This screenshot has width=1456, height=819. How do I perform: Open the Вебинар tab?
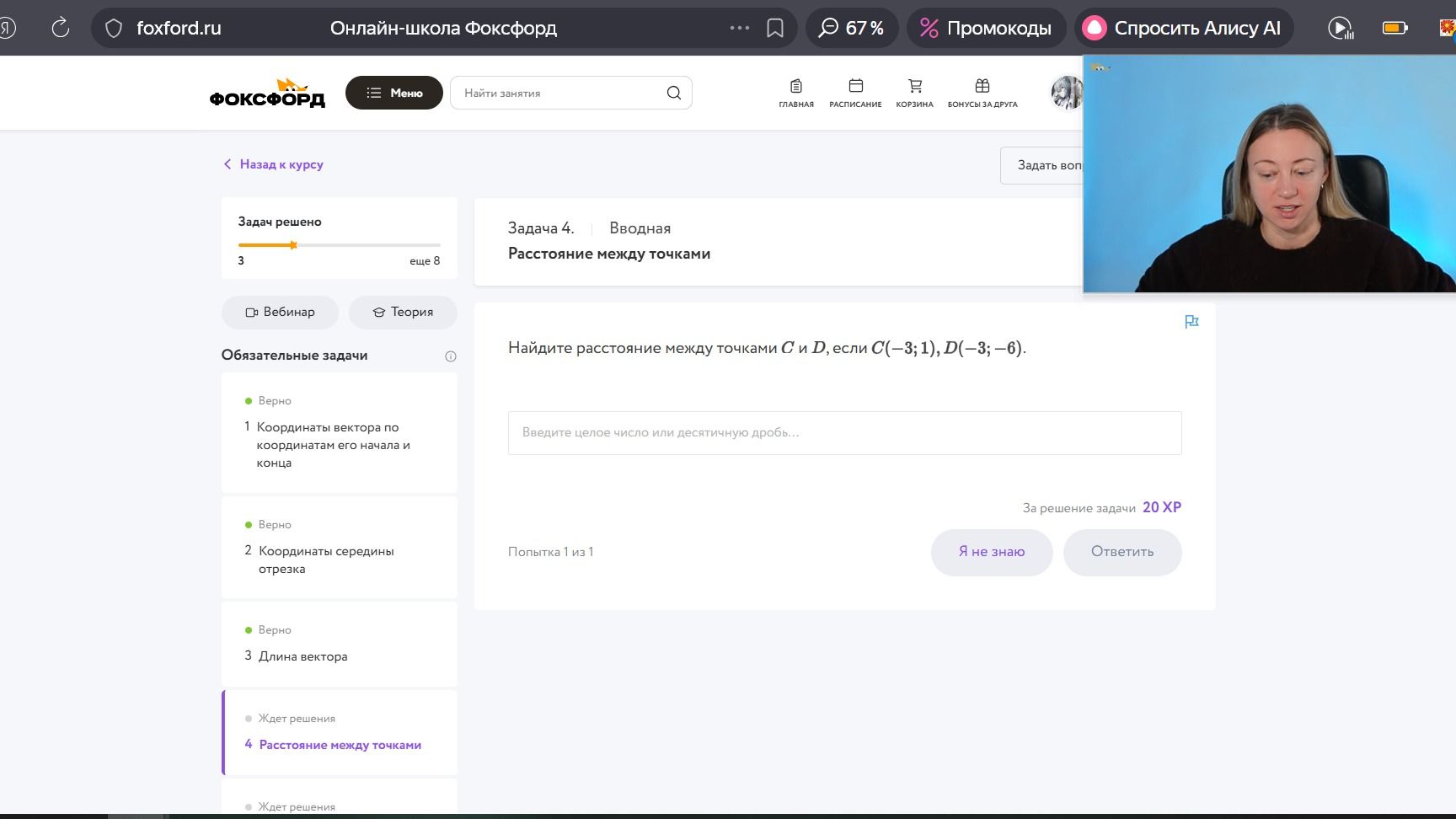point(280,312)
